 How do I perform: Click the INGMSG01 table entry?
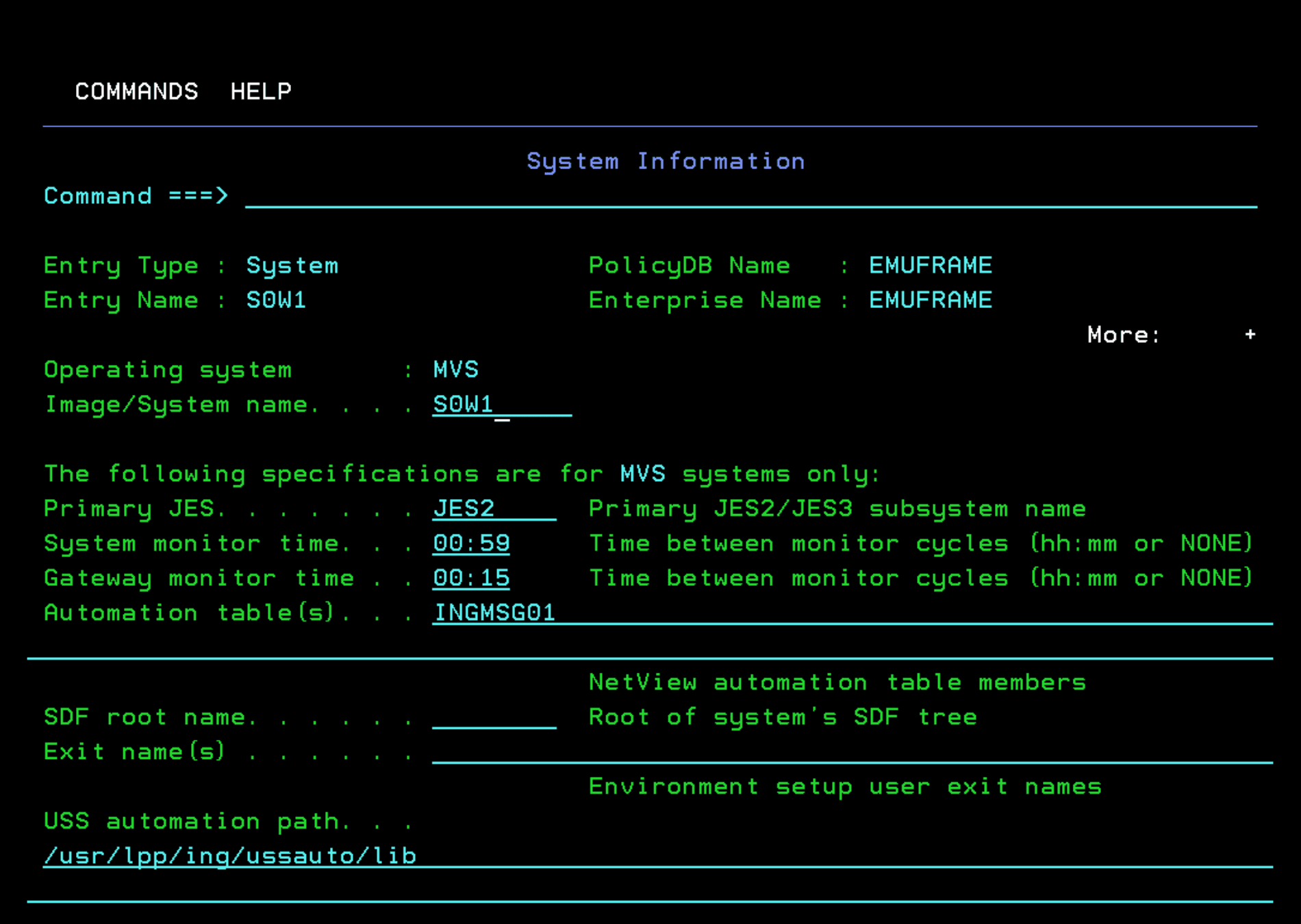494,613
